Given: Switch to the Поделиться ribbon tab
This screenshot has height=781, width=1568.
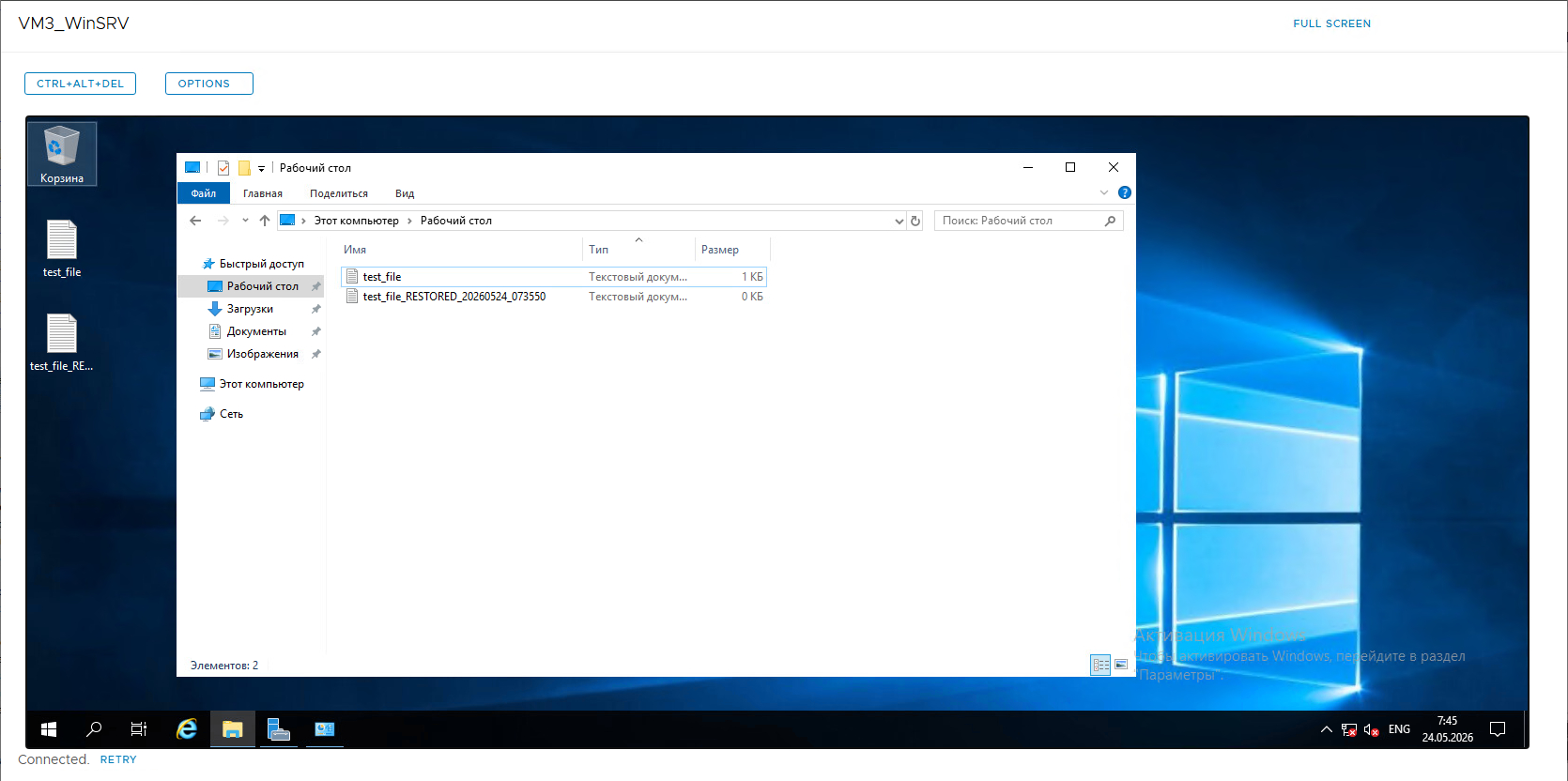Looking at the screenshot, I should tap(339, 193).
